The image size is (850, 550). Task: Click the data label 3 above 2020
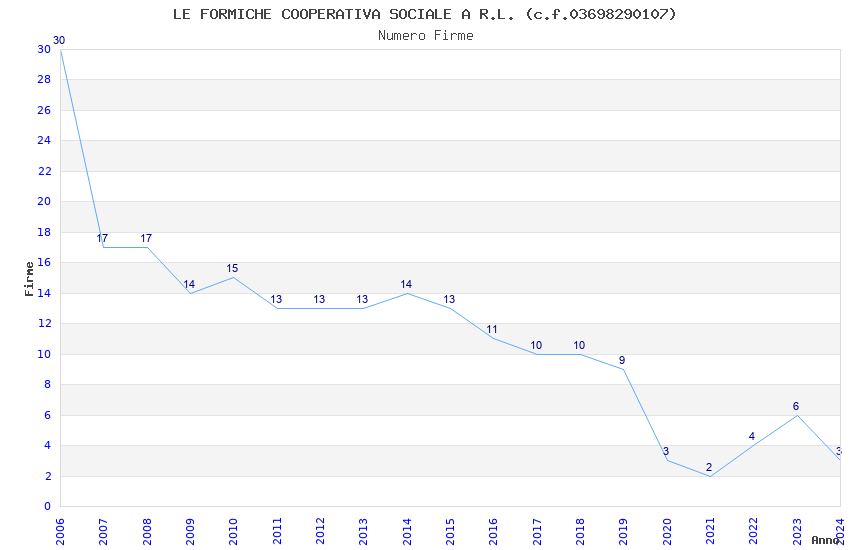(x=666, y=451)
